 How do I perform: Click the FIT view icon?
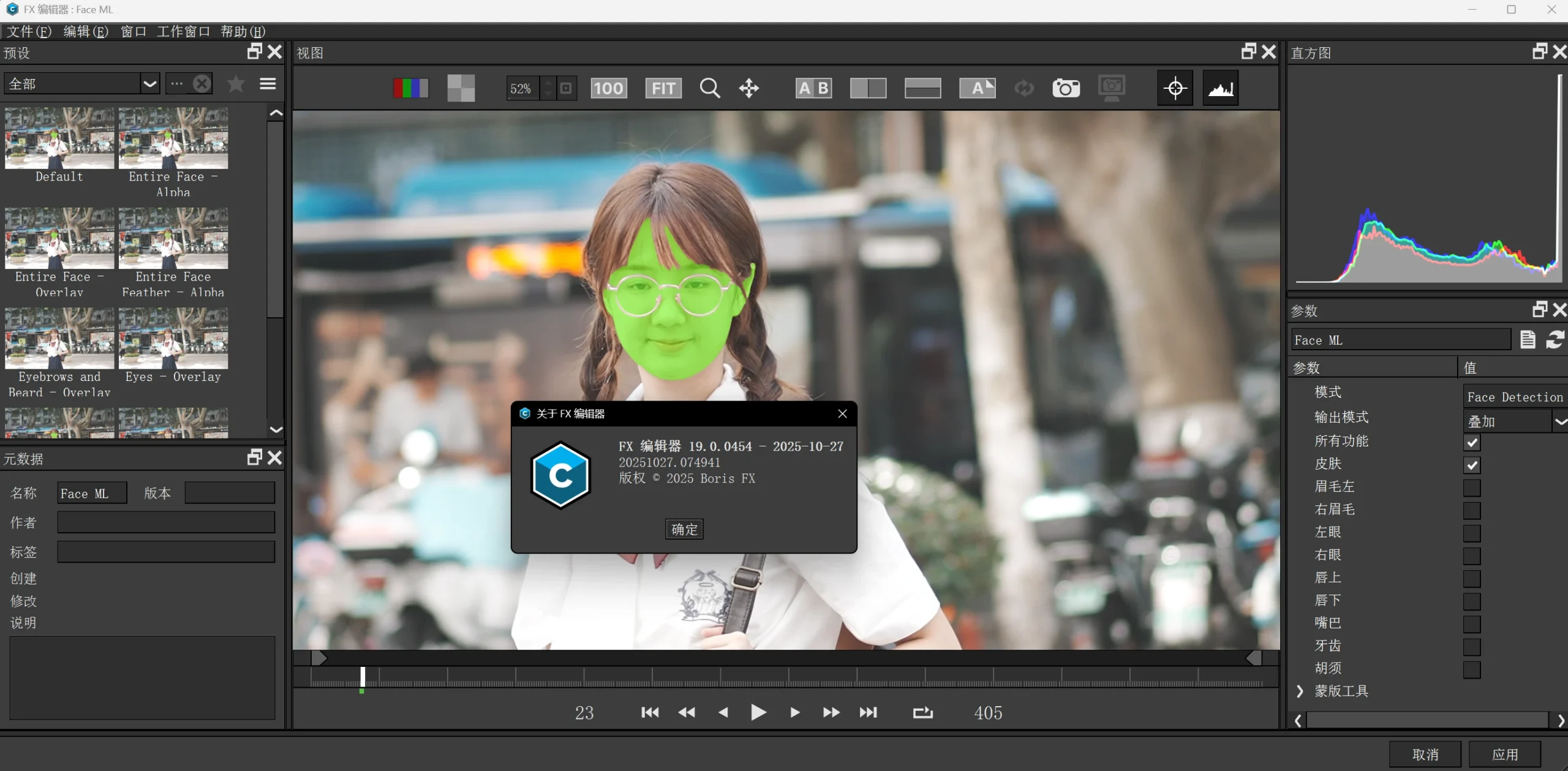click(663, 88)
